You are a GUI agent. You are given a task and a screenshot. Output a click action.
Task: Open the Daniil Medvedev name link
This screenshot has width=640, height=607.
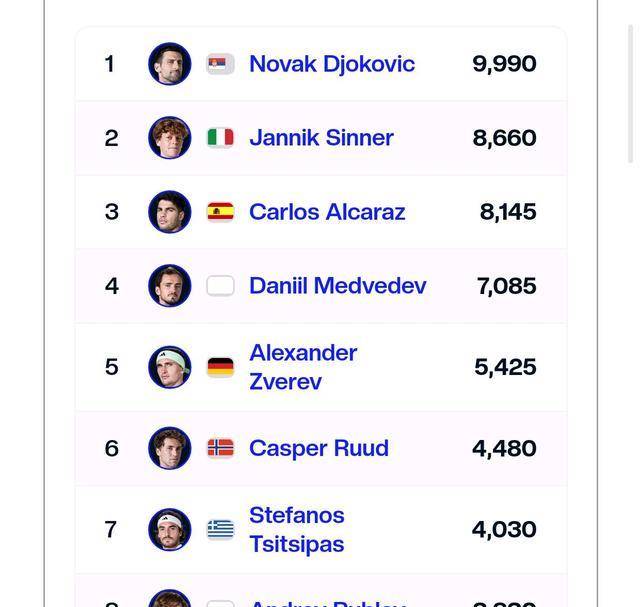tap(337, 286)
